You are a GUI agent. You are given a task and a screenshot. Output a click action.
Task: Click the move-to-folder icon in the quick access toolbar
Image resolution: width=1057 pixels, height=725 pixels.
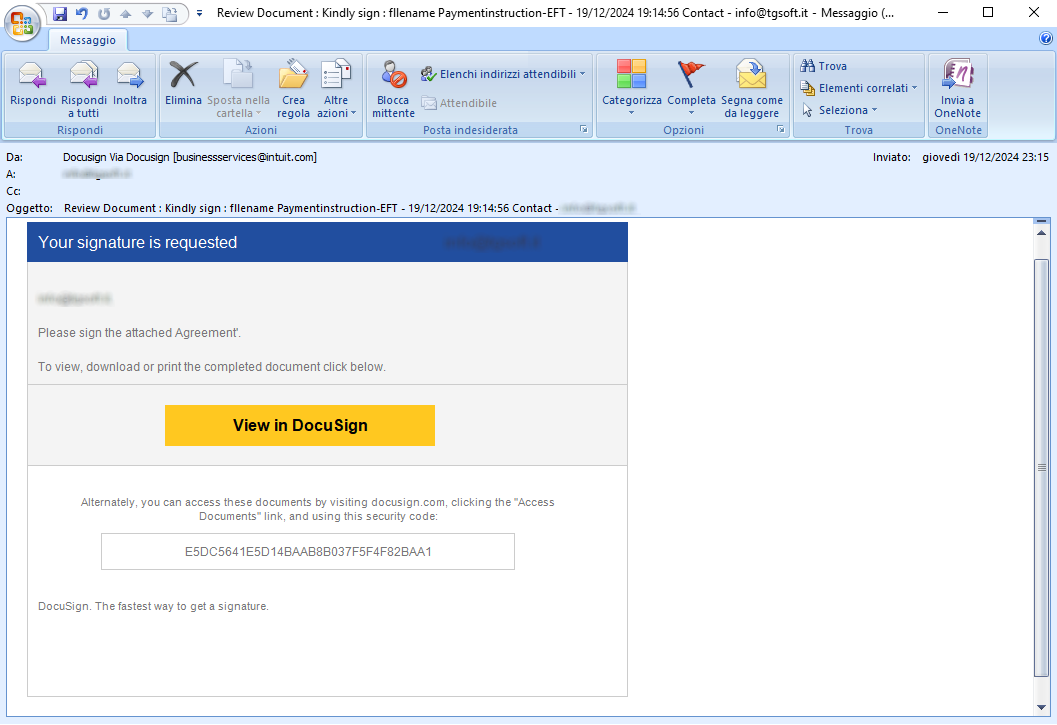point(170,13)
